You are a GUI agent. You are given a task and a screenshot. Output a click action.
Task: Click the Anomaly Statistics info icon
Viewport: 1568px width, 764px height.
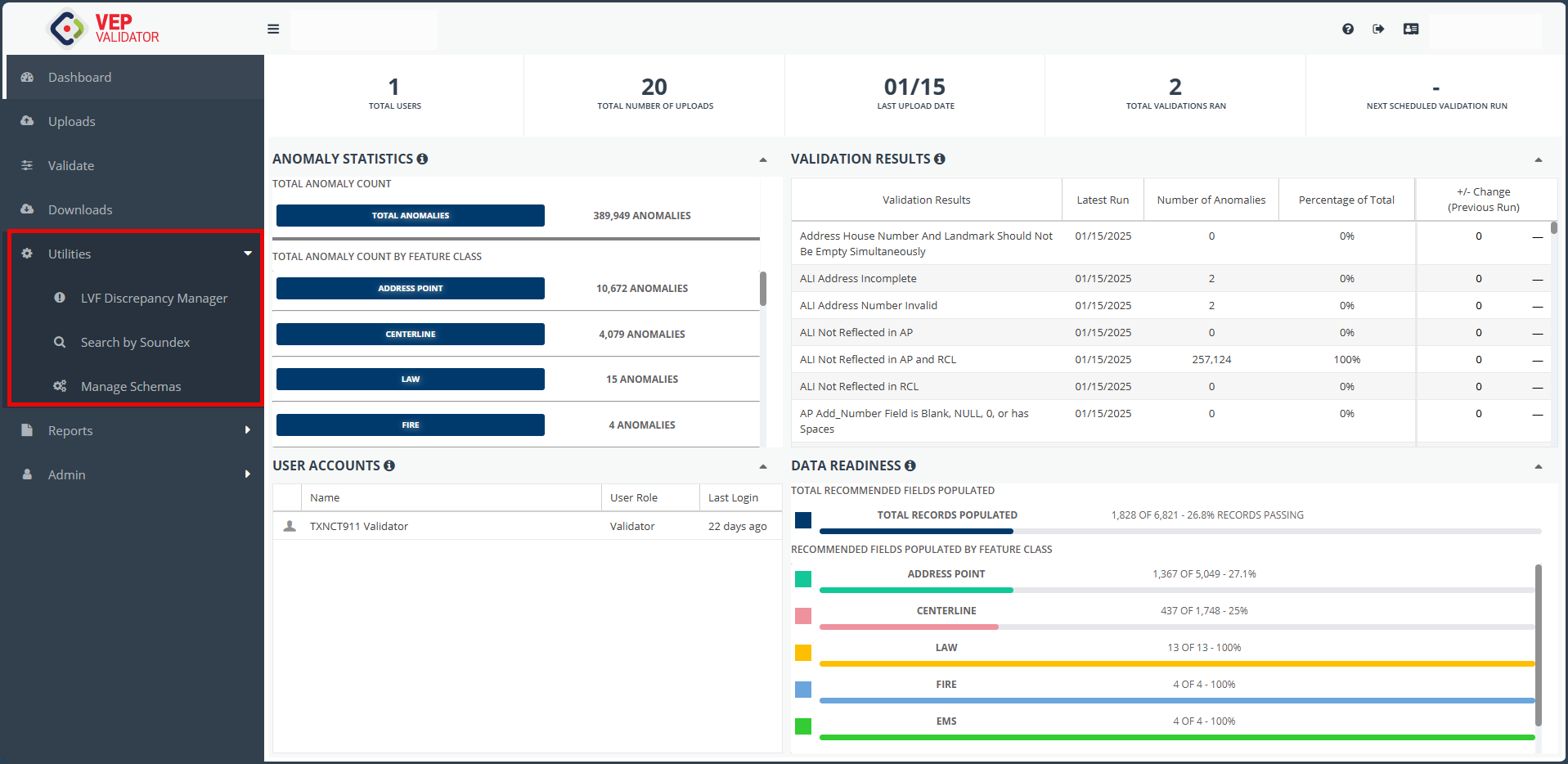tap(422, 159)
